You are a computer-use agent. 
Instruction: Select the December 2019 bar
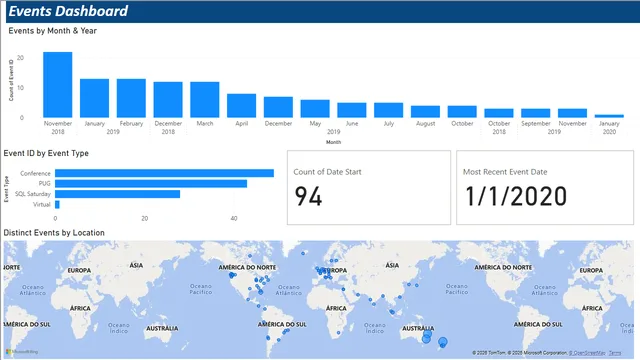[x=278, y=107]
